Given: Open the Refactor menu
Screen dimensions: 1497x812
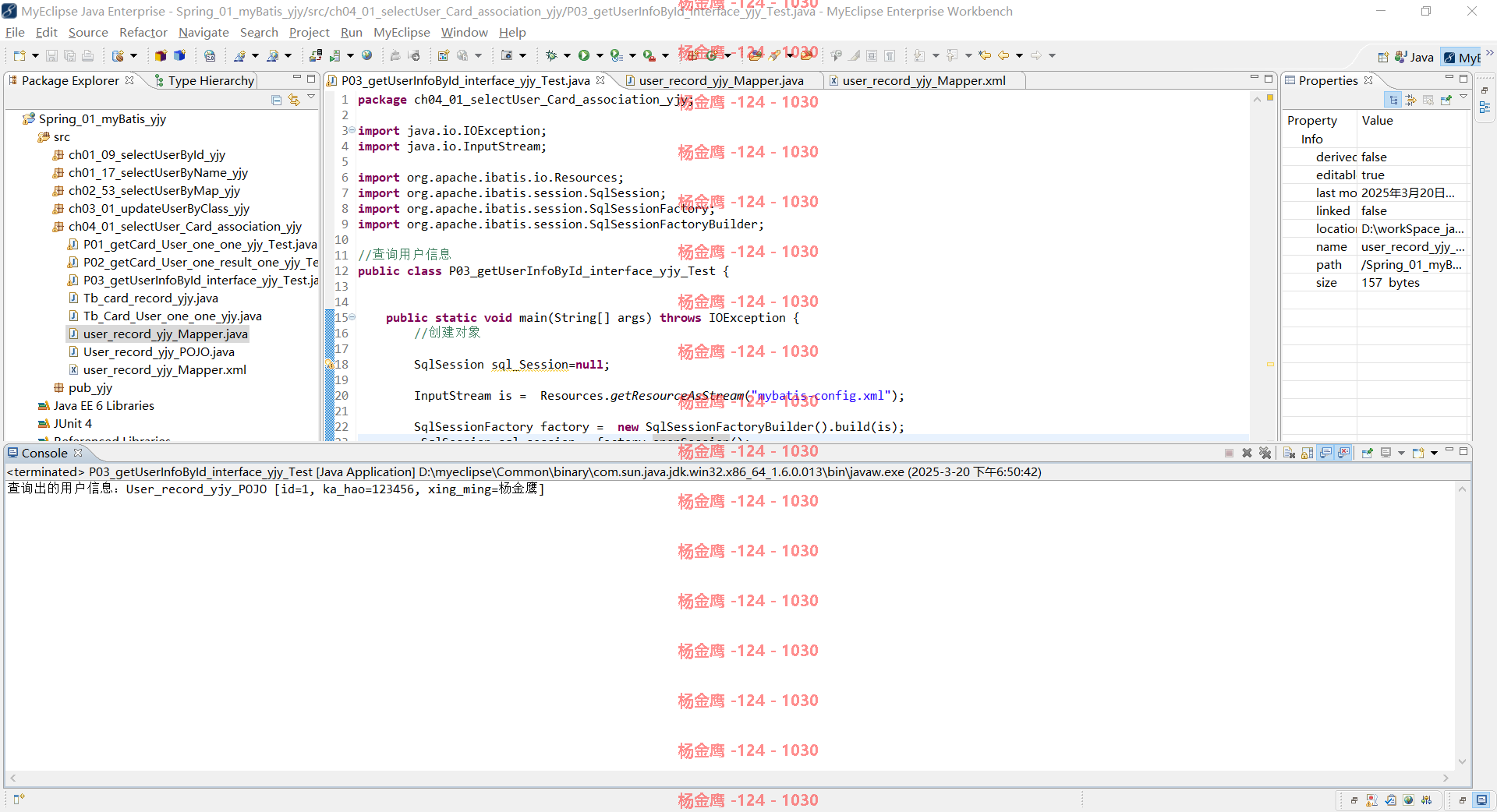Looking at the screenshot, I should pyautogui.click(x=143, y=32).
